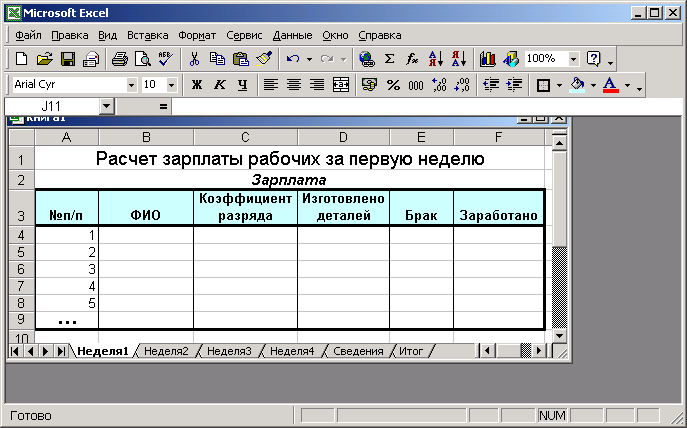Copy the selection to clipboard

(x=217, y=59)
